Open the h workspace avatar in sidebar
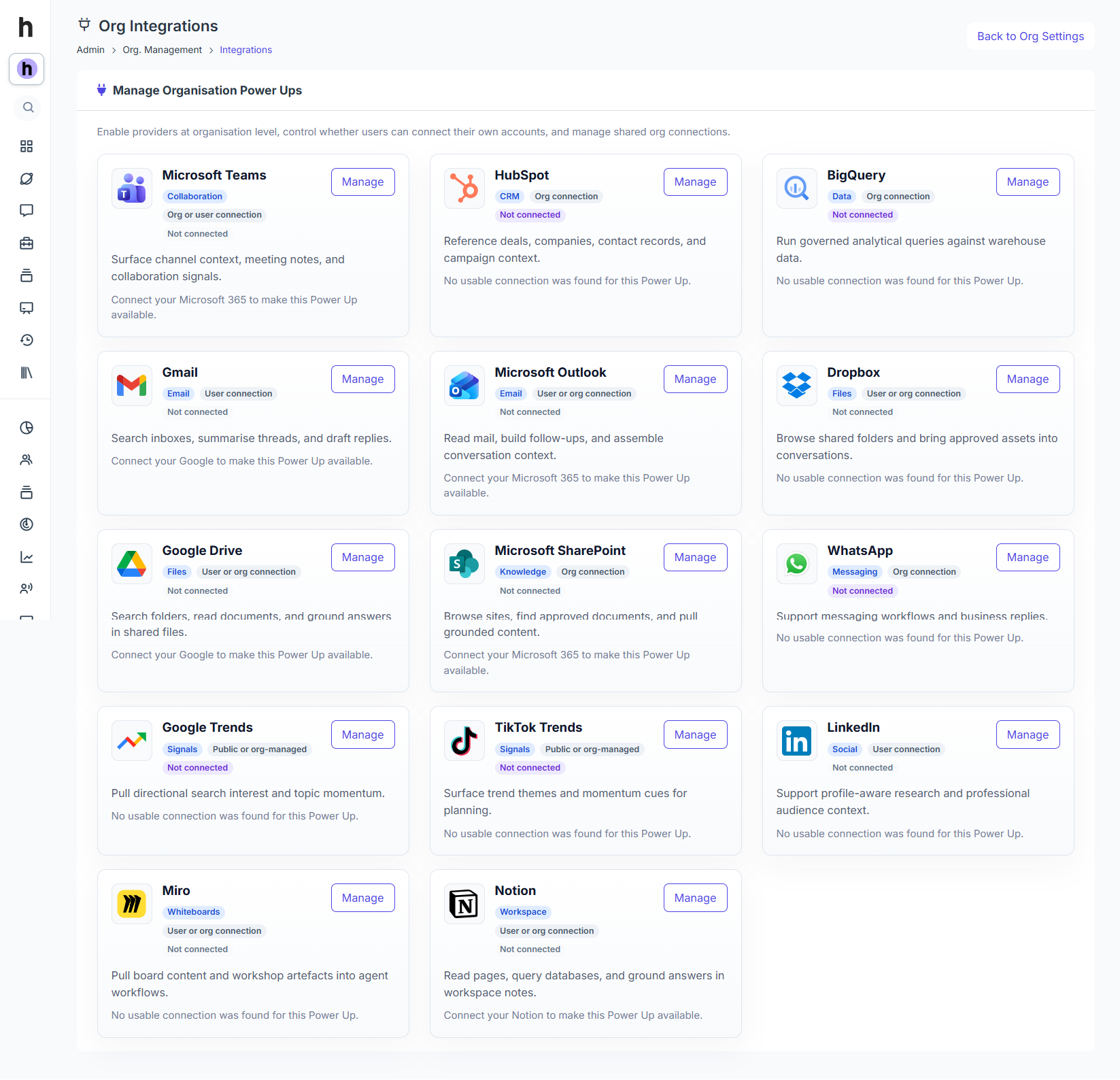1120x1080 pixels. (27, 69)
